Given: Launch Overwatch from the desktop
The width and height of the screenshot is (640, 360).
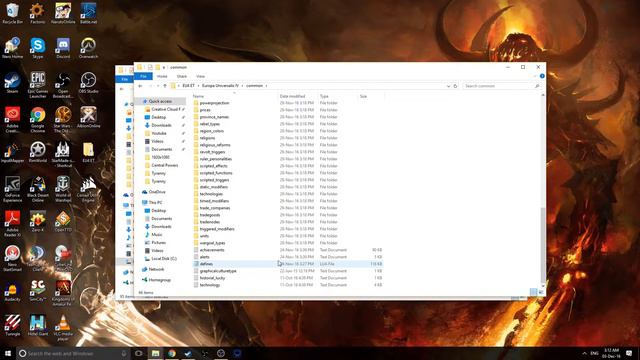Looking at the screenshot, I should (88, 48).
